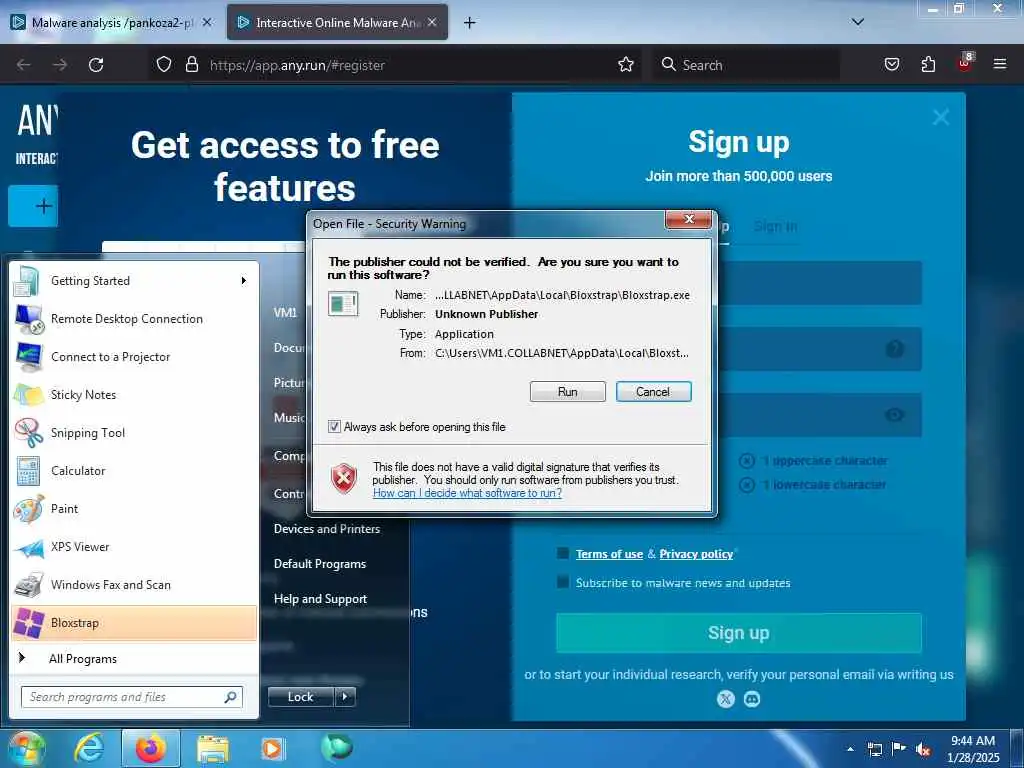Open the Discord icon
The height and width of the screenshot is (768, 1024).
pos(752,699)
